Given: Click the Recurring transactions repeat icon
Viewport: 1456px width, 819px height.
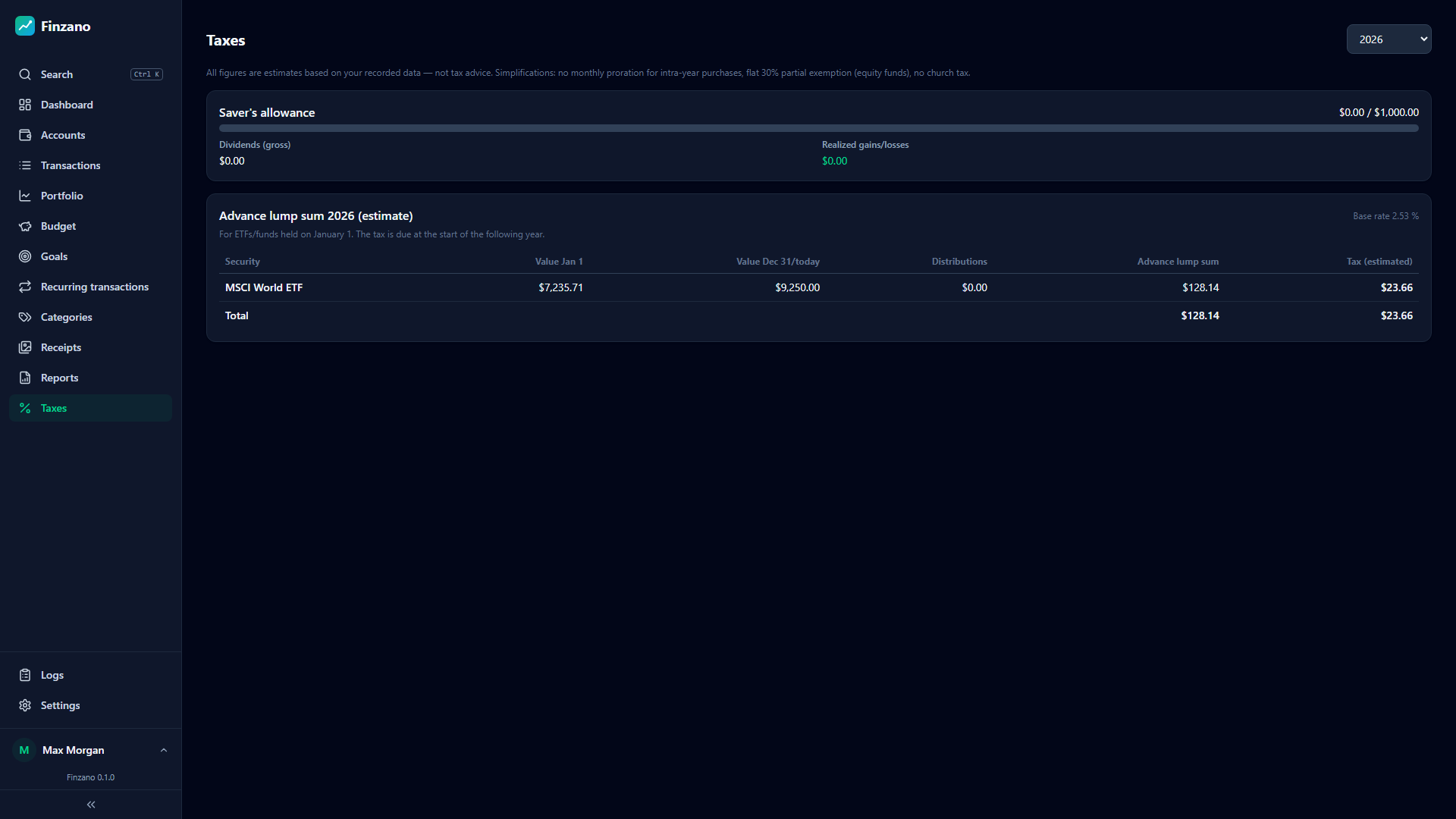Looking at the screenshot, I should click(25, 287).
